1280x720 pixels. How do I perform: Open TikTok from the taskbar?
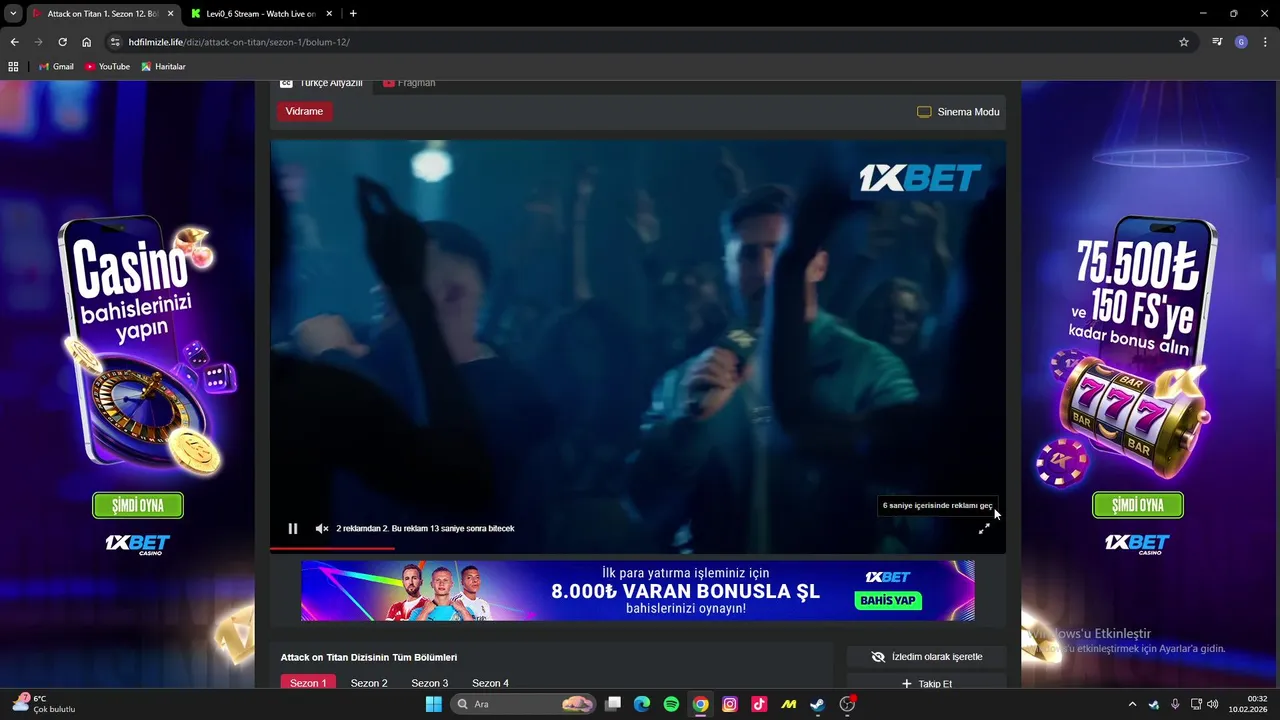[x=759, y=704]
